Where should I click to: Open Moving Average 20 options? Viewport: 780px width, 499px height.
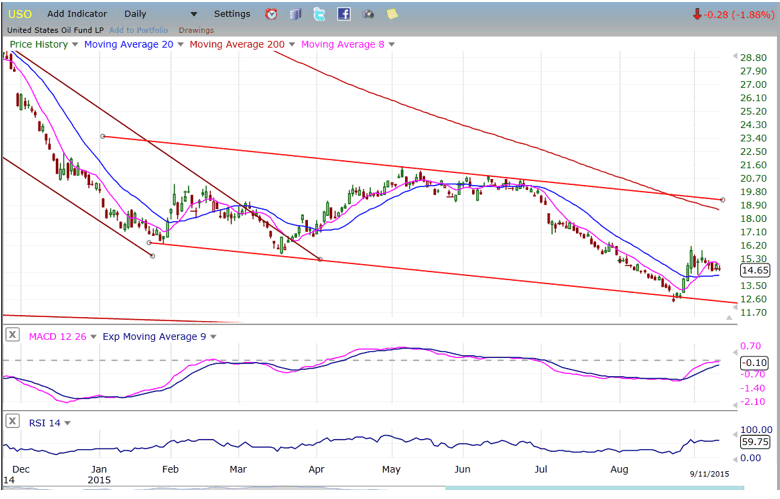181,45
